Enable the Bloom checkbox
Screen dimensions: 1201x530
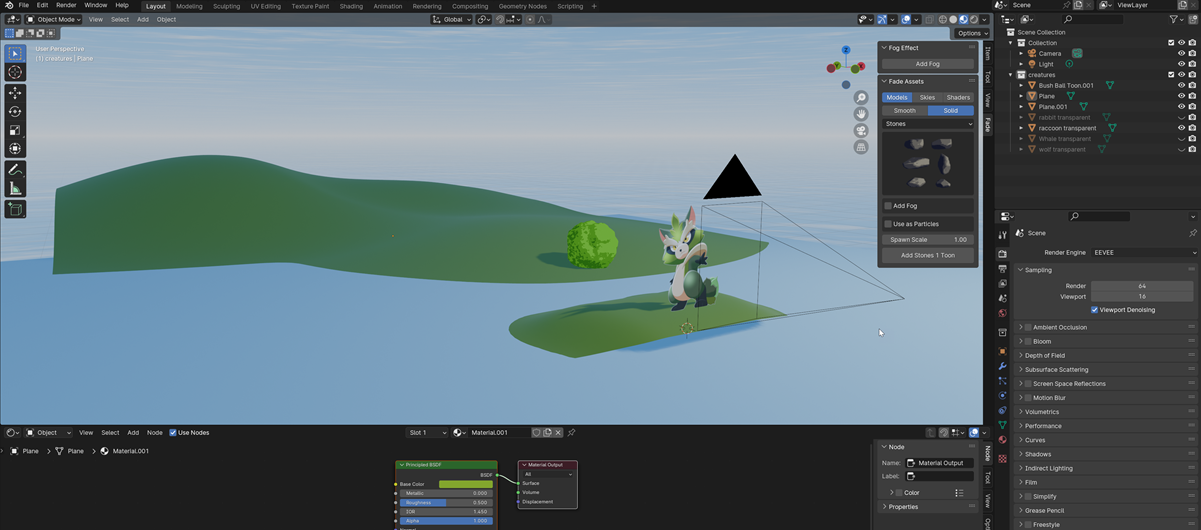pos(1028,341)
